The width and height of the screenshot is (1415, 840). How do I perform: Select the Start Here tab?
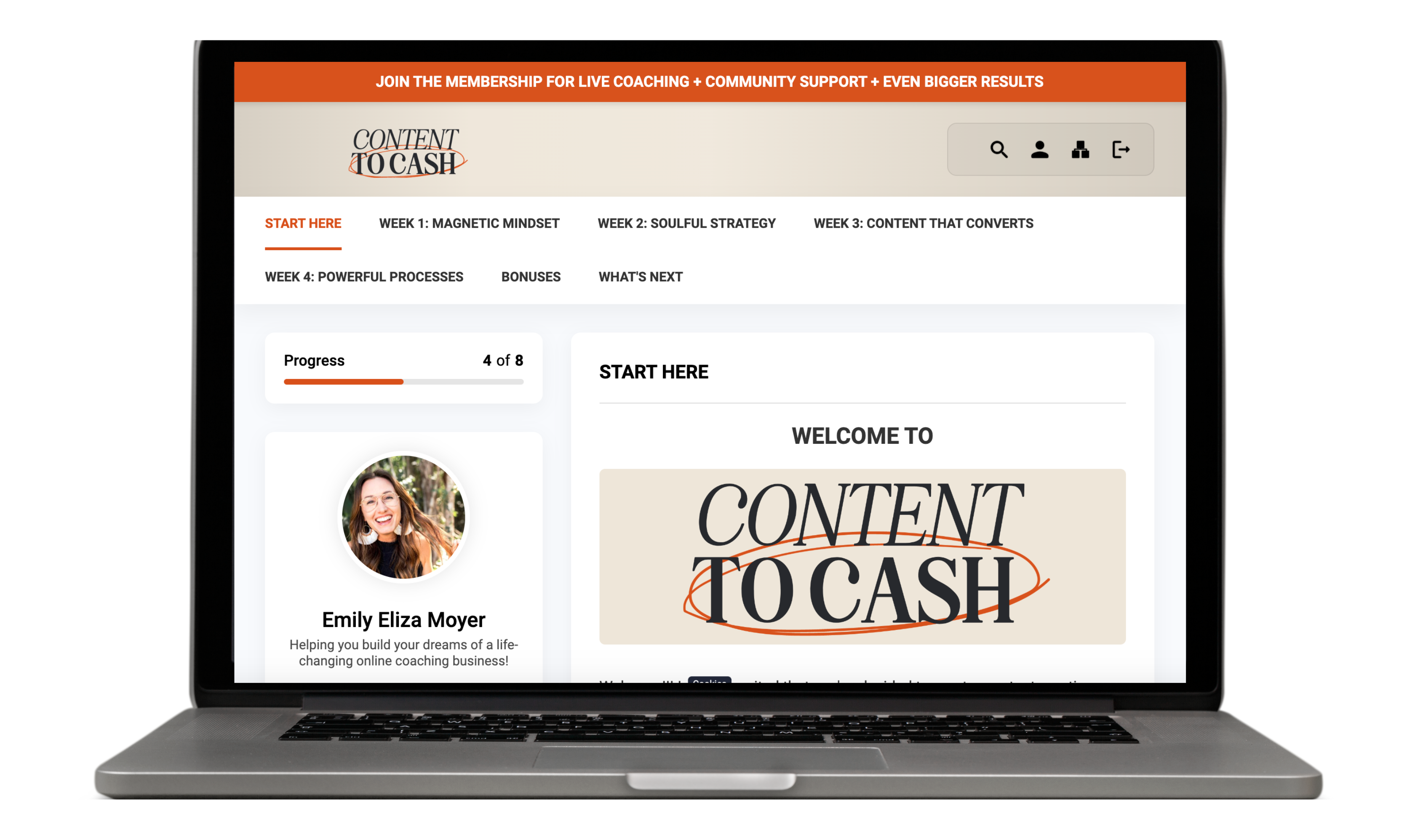(303, 224)
